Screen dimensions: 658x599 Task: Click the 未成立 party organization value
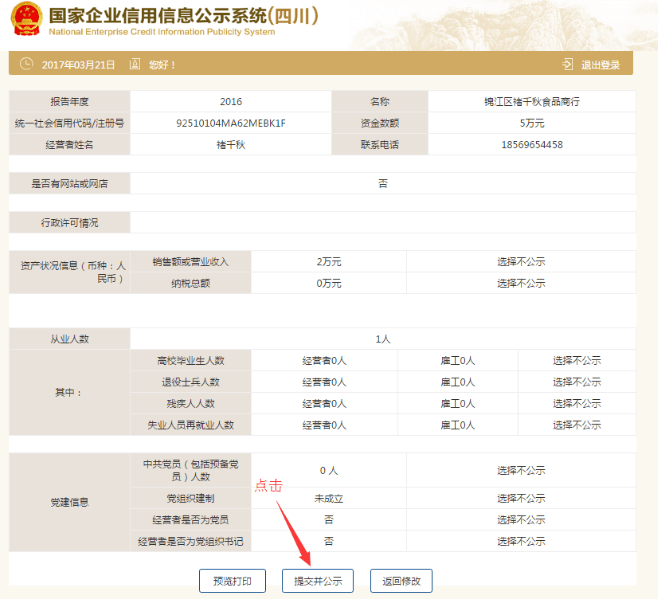point(329,498)
